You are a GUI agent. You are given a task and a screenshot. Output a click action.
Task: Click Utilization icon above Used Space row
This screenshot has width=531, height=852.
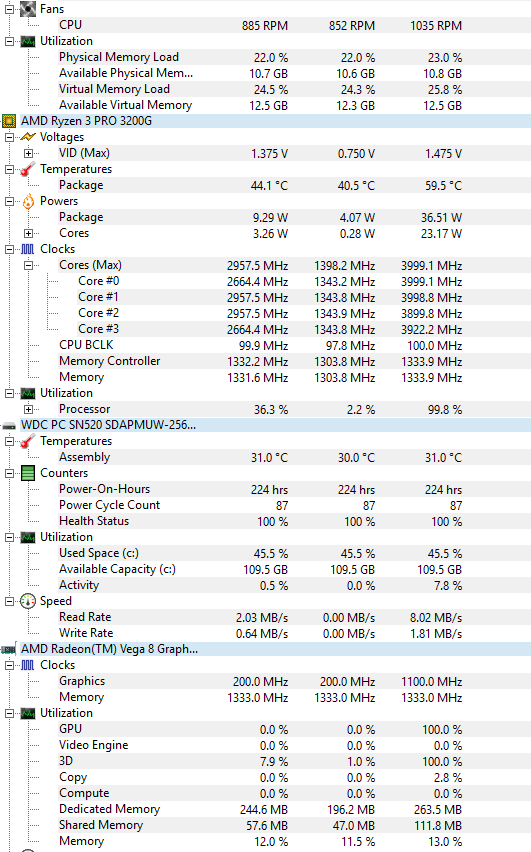pos(28,537)
